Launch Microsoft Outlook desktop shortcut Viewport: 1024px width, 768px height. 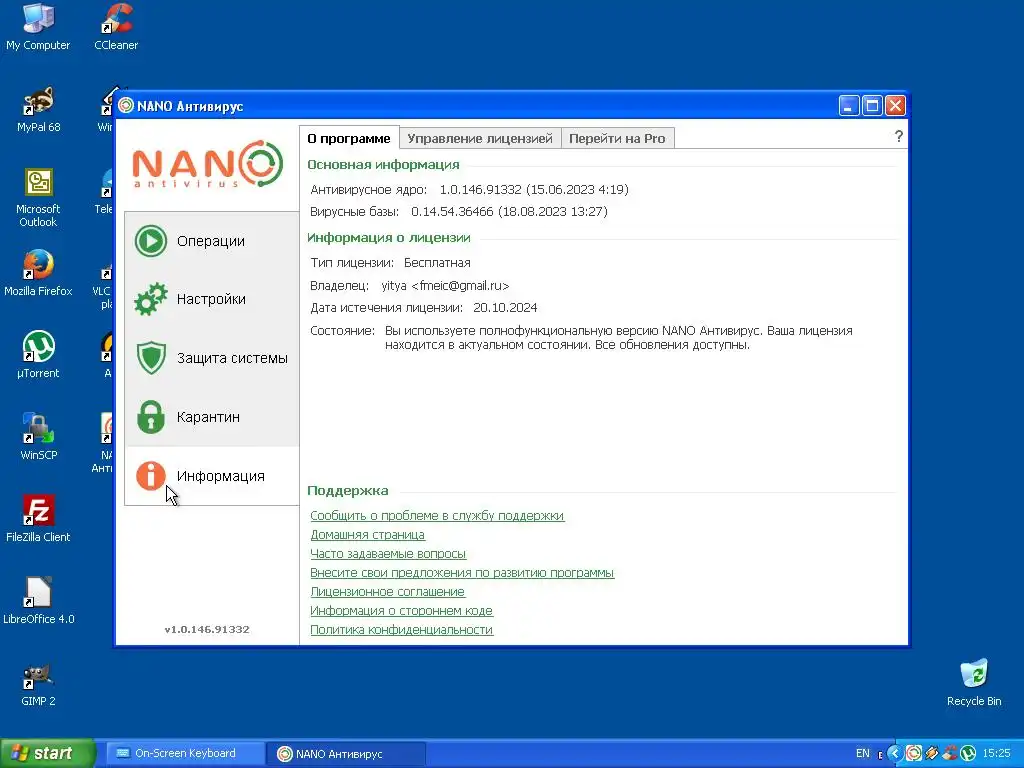click(x=38, y=198)
